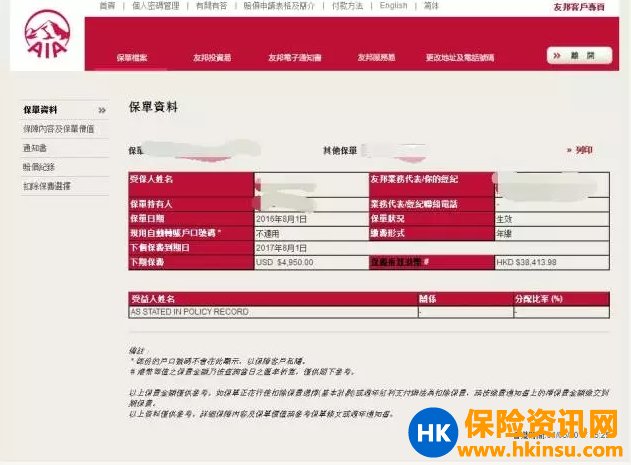The image size is (631, 465).
Task: Open 賠償紀錄 in the sidebar
Action: [x=39, y=167]
